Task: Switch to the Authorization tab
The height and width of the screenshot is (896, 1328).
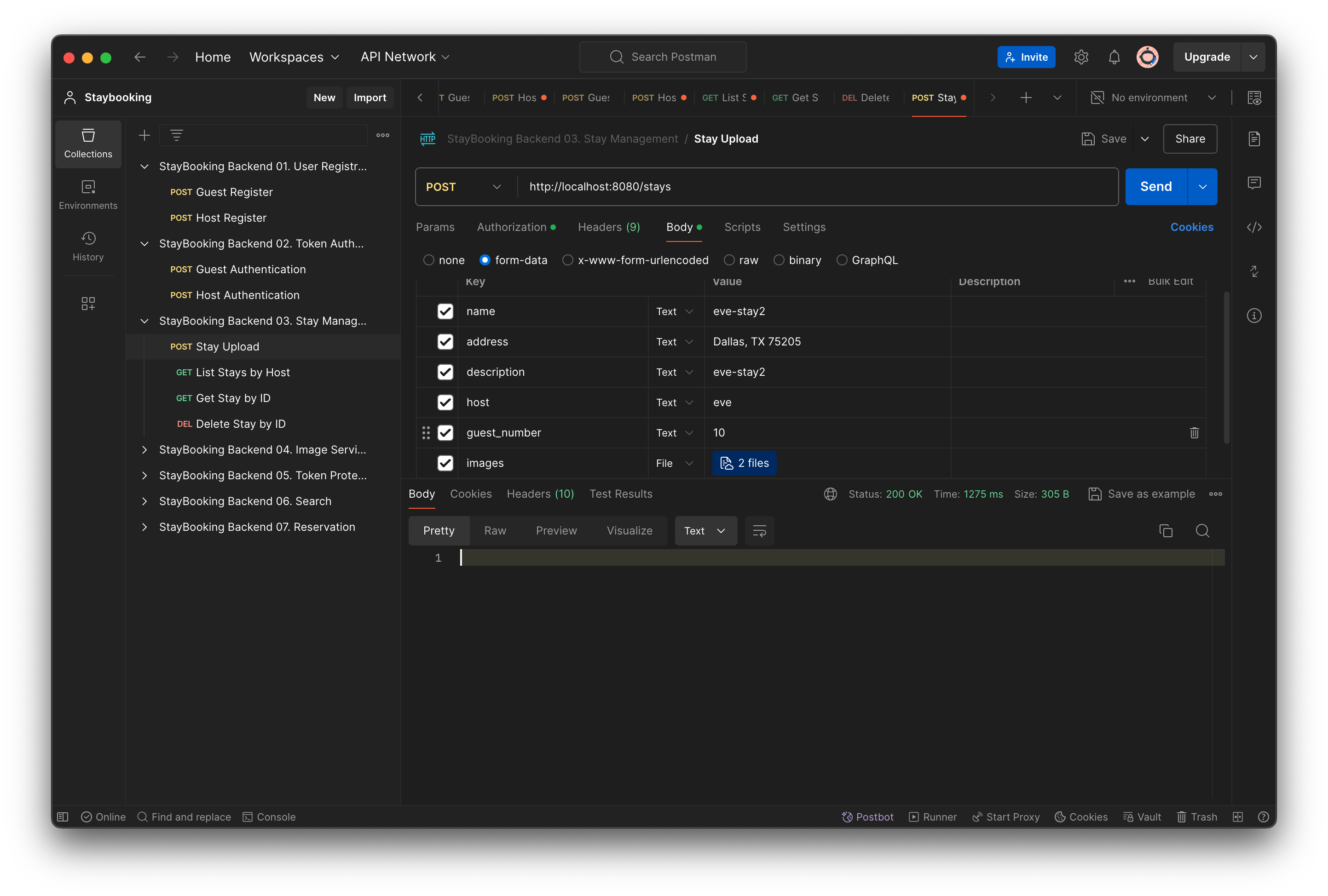Action: point(512,227)
